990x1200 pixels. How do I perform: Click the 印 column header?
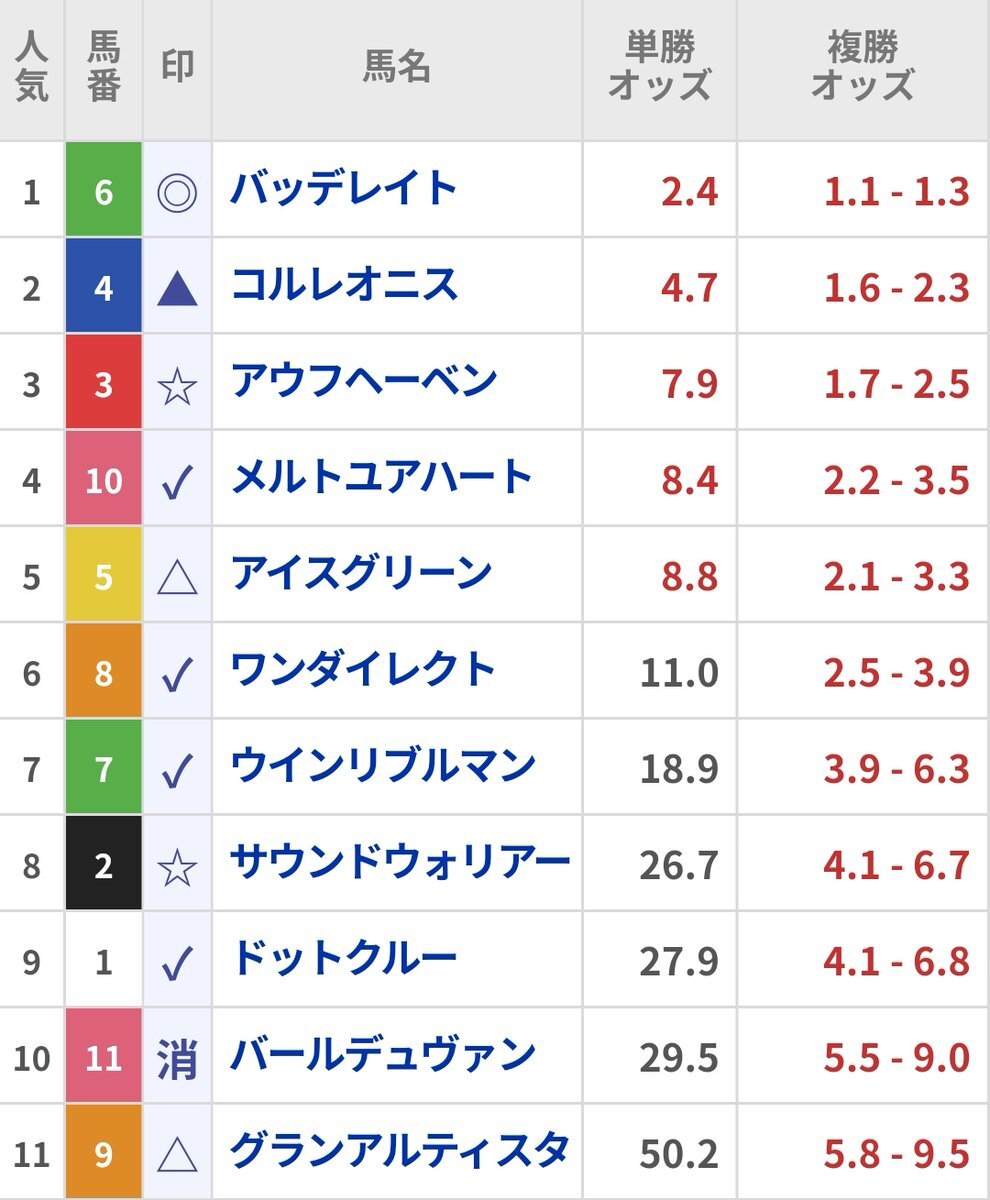click(x=177, y=68)
